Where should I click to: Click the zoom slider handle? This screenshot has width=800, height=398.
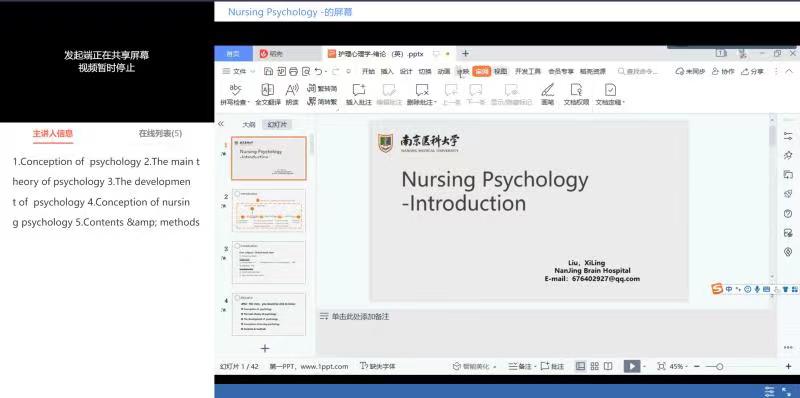point(719,366)
